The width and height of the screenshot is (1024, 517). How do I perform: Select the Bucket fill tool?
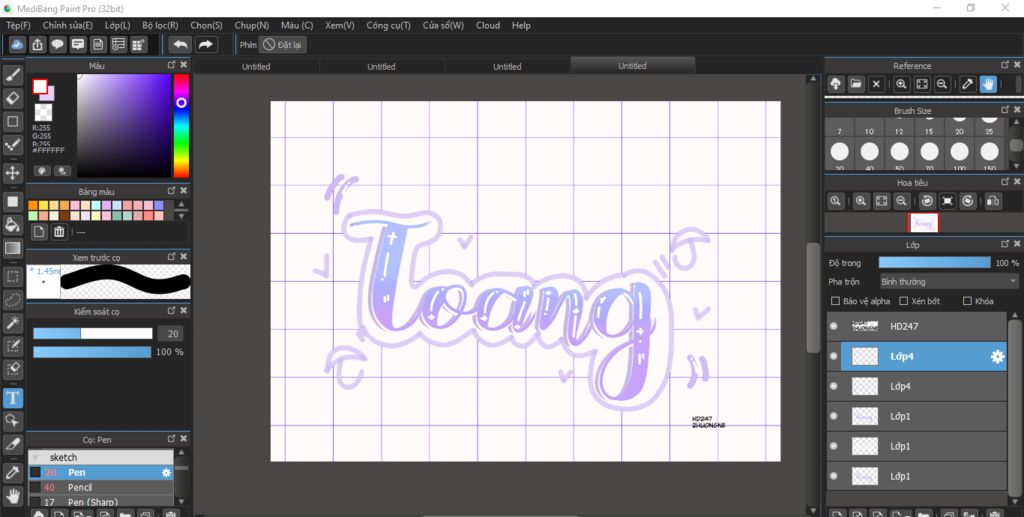pos(12,225)
